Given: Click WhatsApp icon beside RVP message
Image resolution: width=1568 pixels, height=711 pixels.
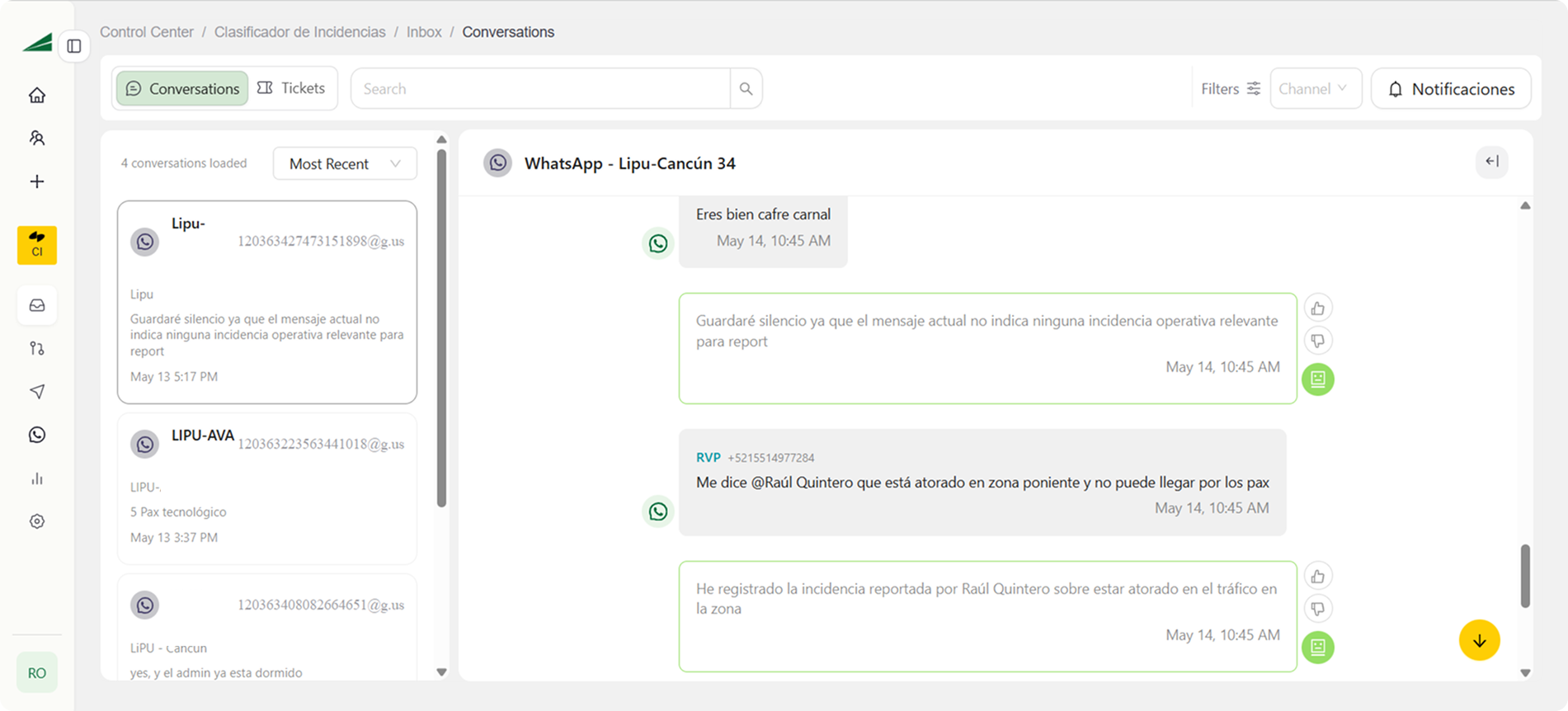Looking at the screenshot, I should 658,511.
